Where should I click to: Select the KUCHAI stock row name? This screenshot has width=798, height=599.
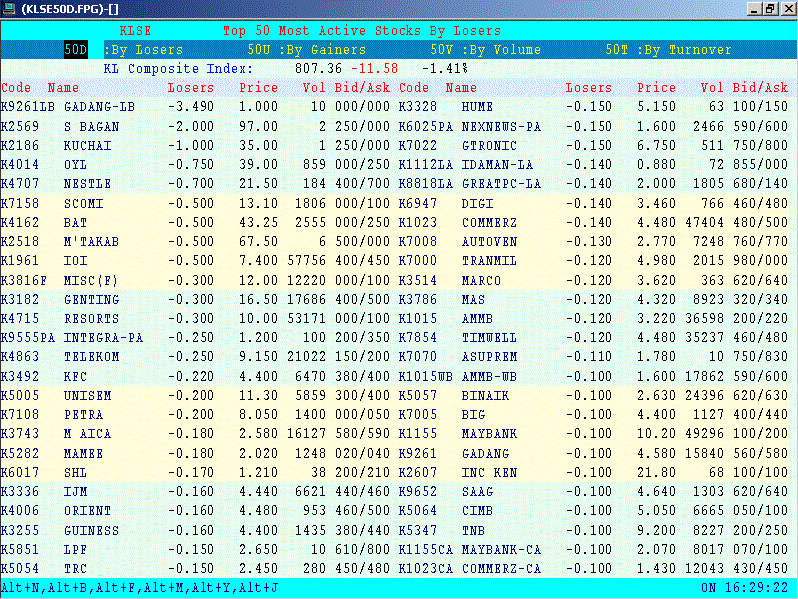tap(88, 146)
